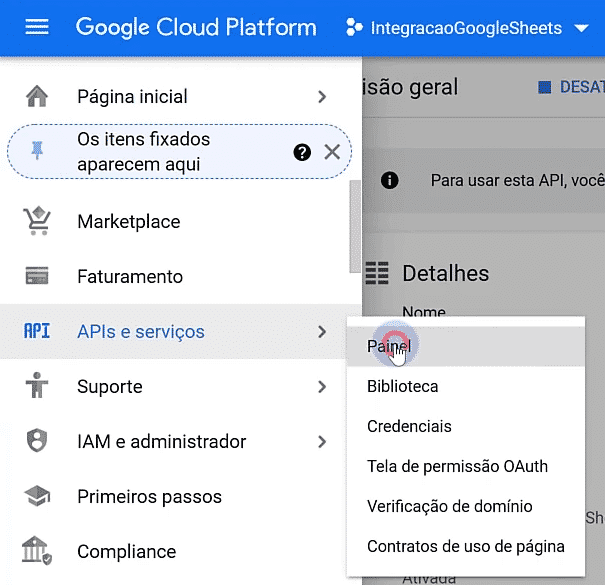
Task: Expand IAM e administrador submenu arrow
Action: pyautogui.click(x=322, y=442)
